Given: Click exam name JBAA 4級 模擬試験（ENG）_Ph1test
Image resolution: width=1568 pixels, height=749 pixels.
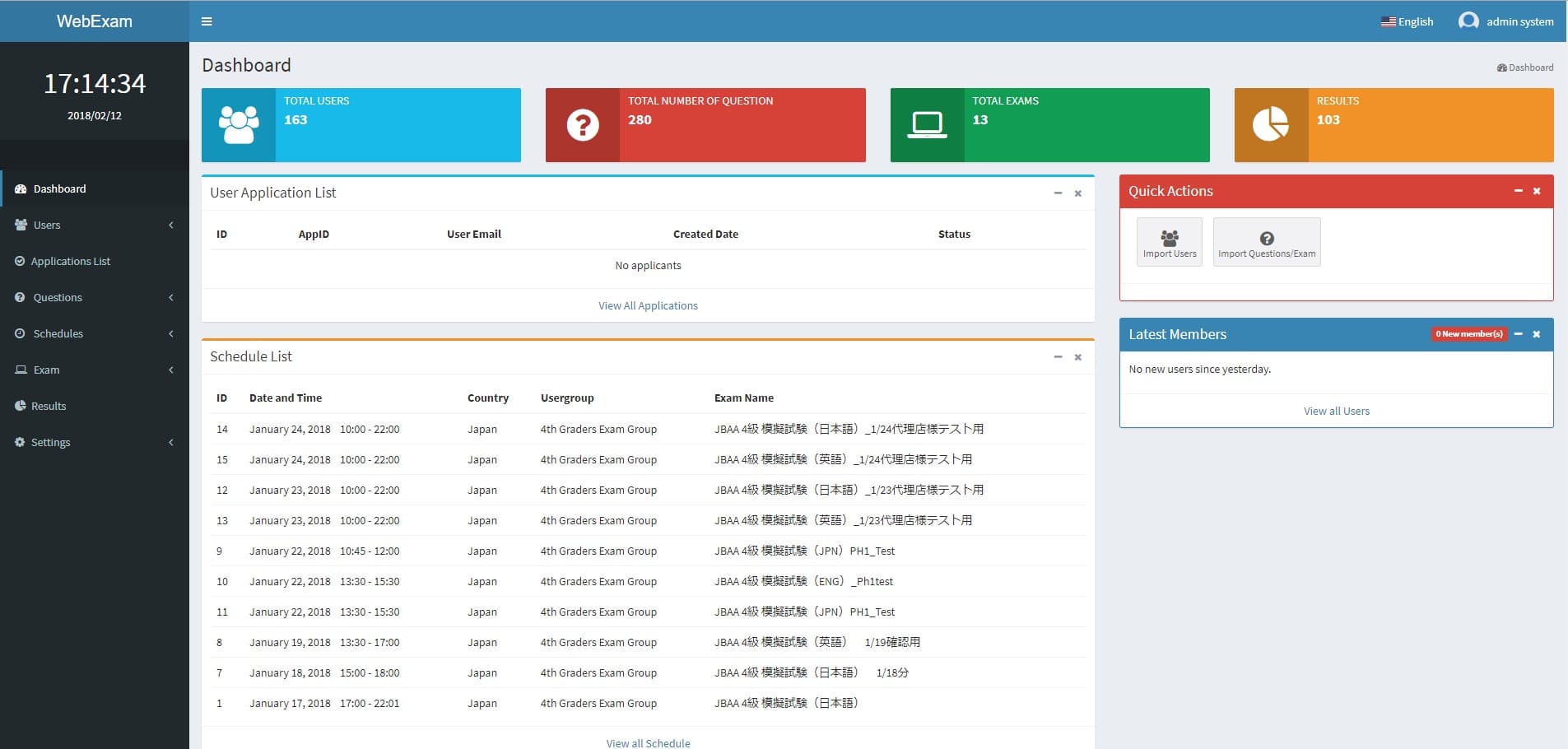Looking at the screenshot, I should coord(803,581).
